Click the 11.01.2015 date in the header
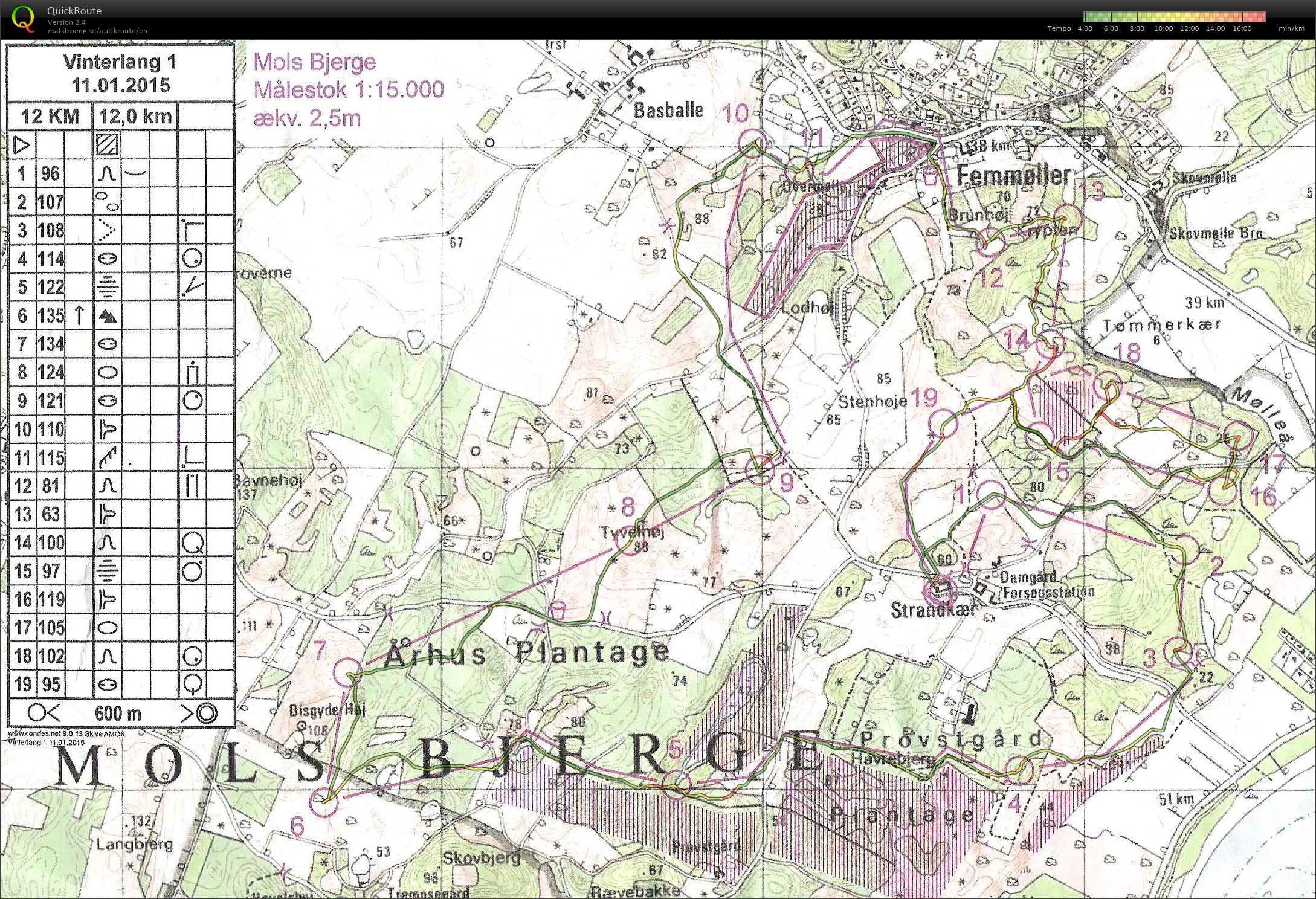Viewport: 1316px width, 899px height. click(121, 85)
